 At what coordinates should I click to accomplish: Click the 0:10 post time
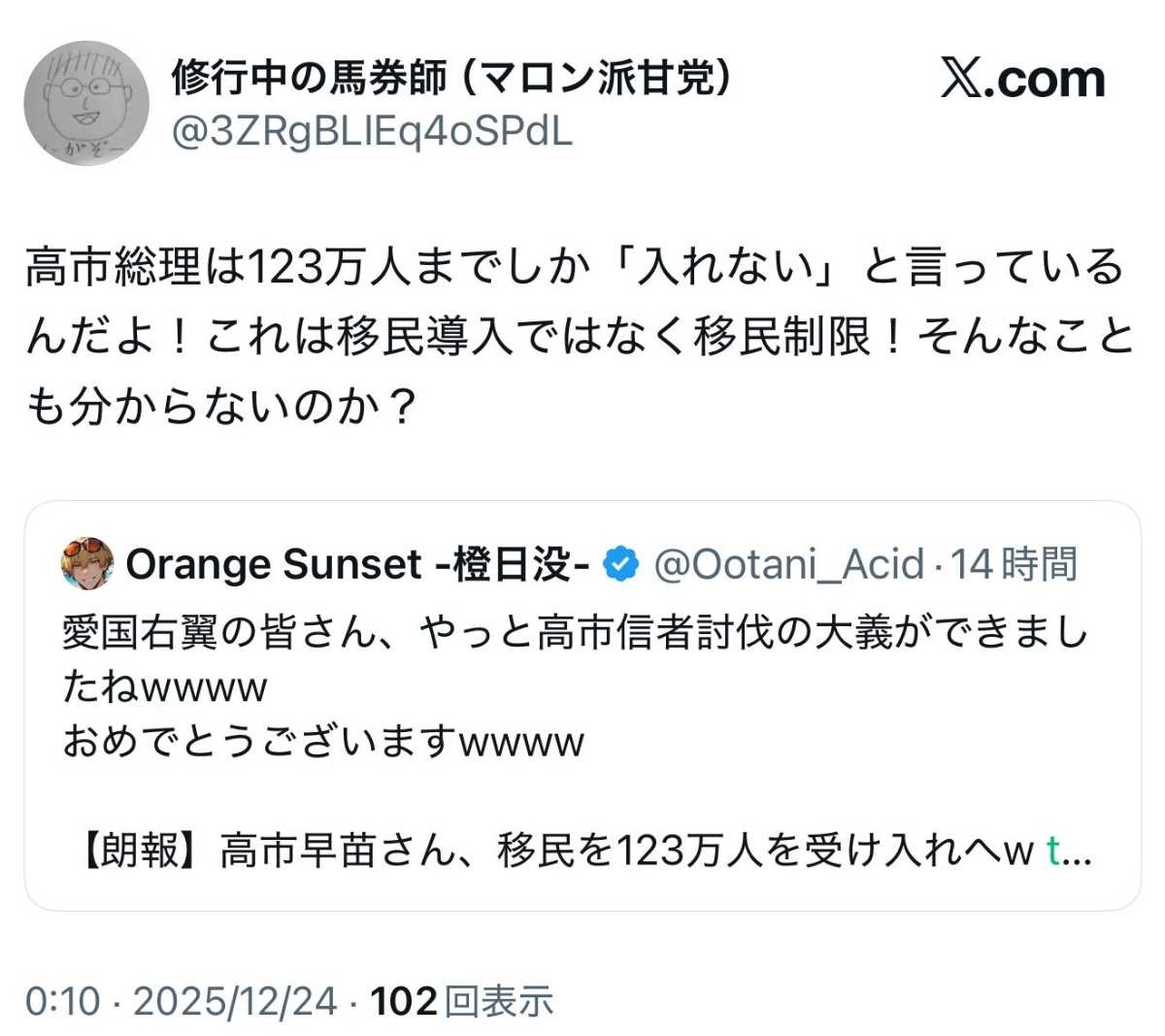(62, 1001)
